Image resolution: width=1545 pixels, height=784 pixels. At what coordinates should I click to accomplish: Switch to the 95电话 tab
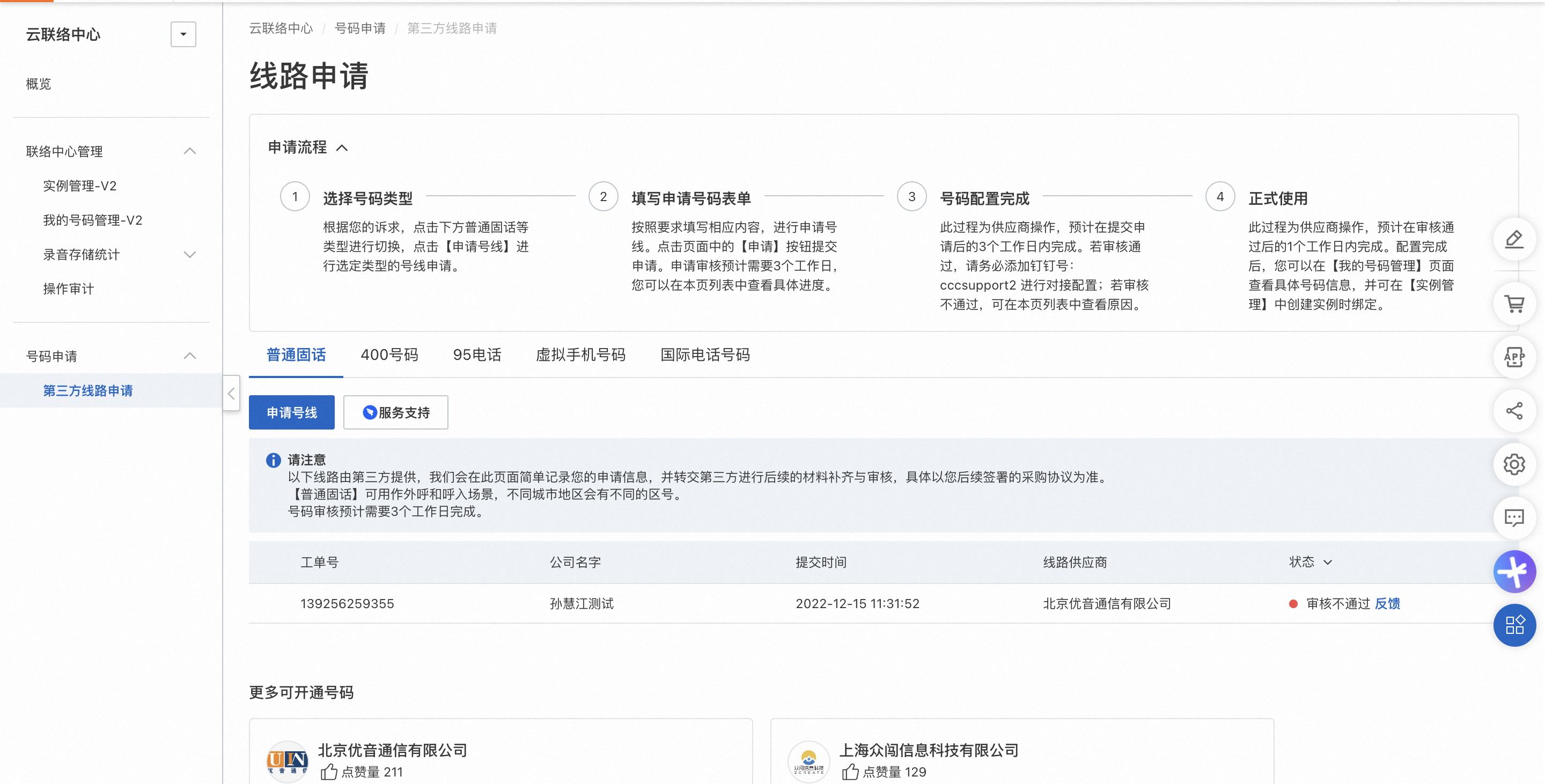(x=477, y=355)
